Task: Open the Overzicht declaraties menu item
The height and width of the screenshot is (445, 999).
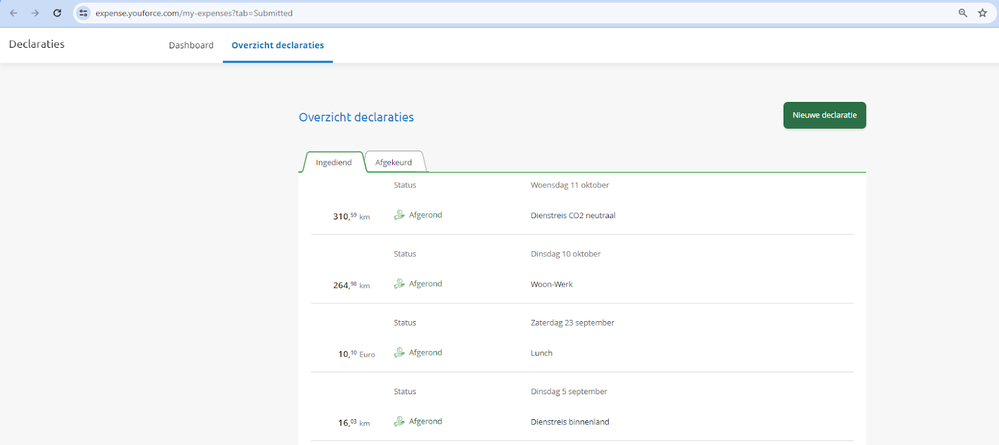Action: (277, 45)
